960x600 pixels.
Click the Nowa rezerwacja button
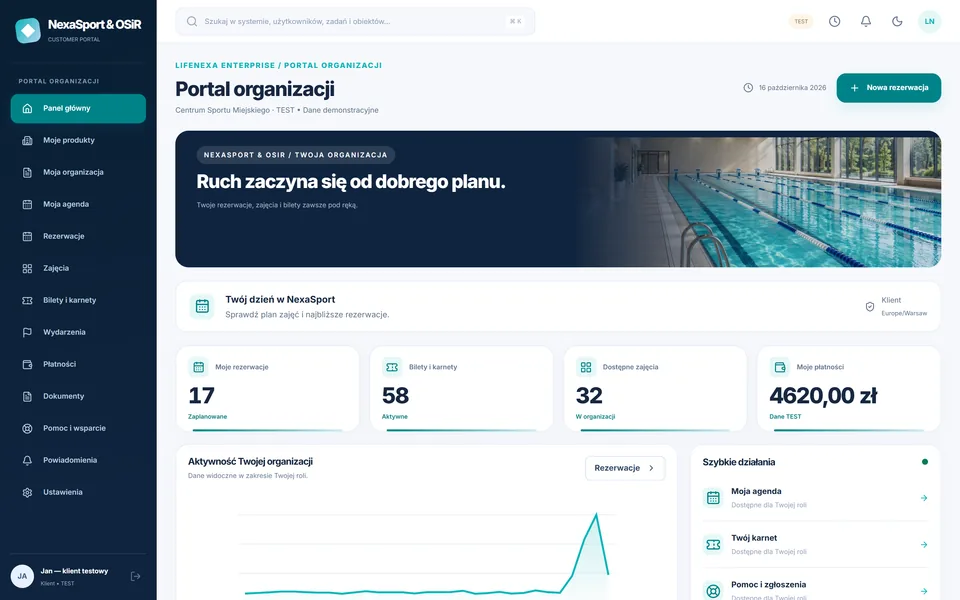point(888,88)
